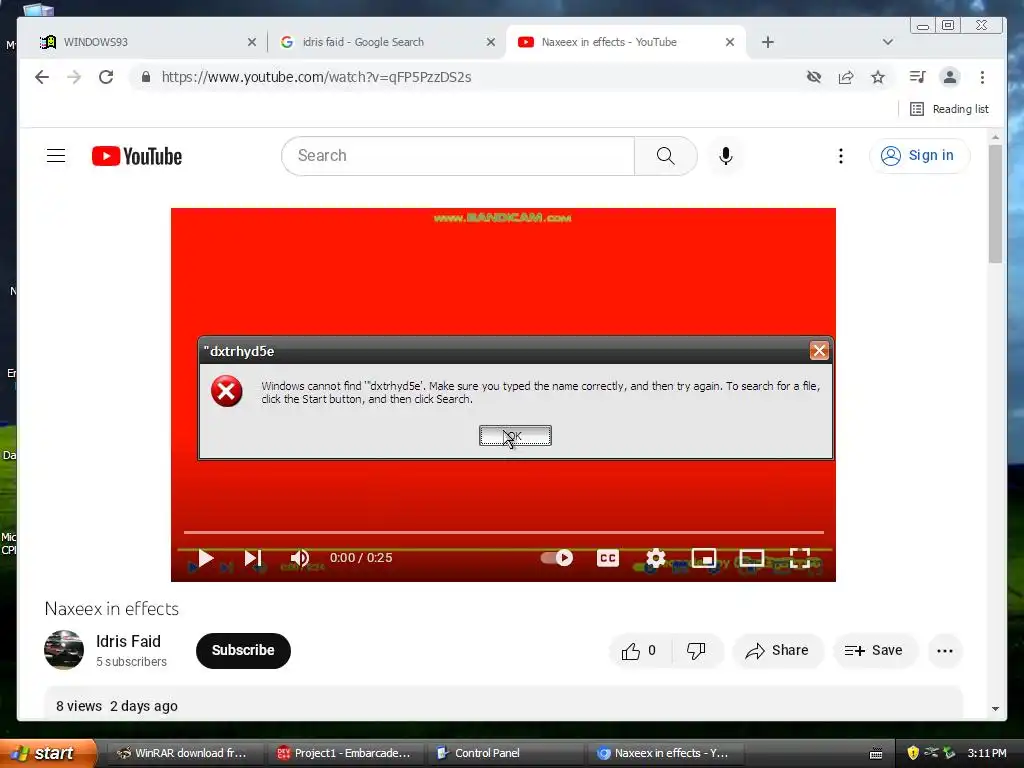Open the Idris Faid channel name link
The width and height of the screenshot is (1024, 768).
(x=128, y=641)
